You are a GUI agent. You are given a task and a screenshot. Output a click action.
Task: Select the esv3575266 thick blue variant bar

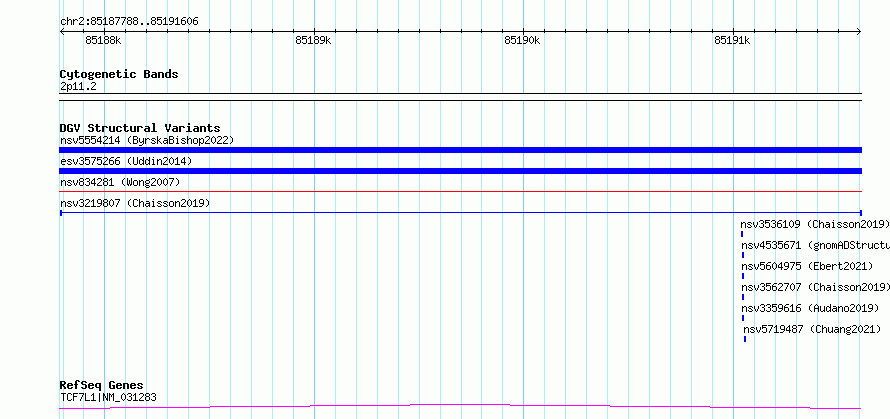[460, 171]
